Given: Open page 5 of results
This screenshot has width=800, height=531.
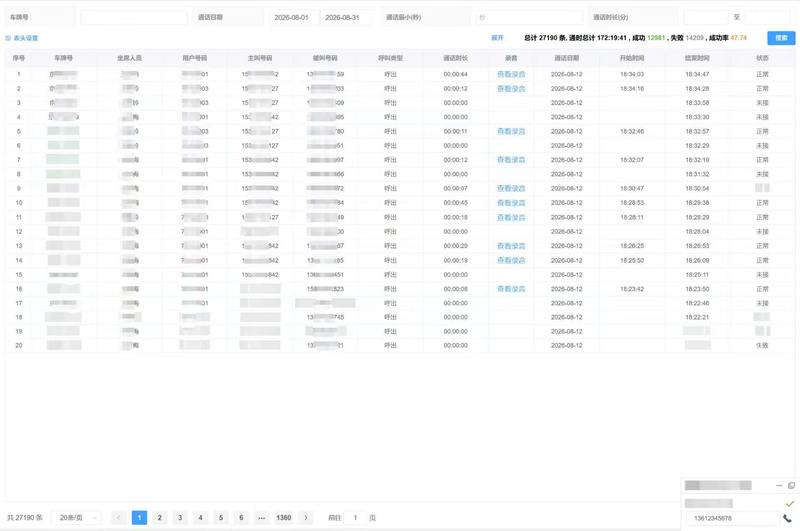Looking at the screenshot, I should click(x=221, y=518).
